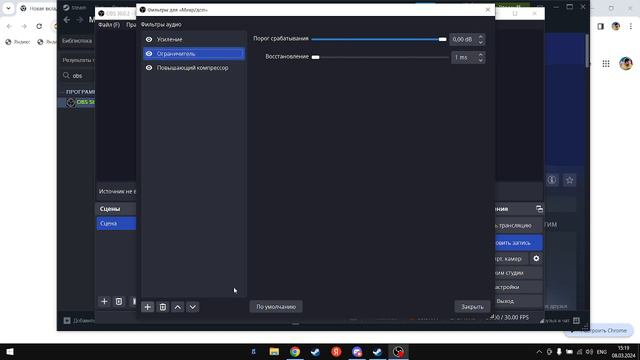Click the streaming button in OBS controls
This screenshot has height=360, width=640.
click(519, 225)
